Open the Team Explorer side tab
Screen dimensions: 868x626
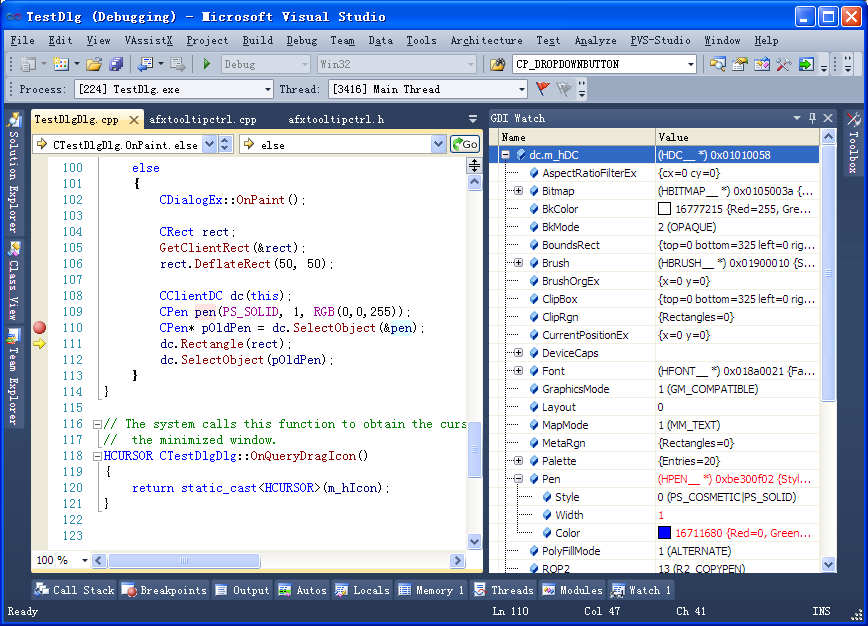14,377
